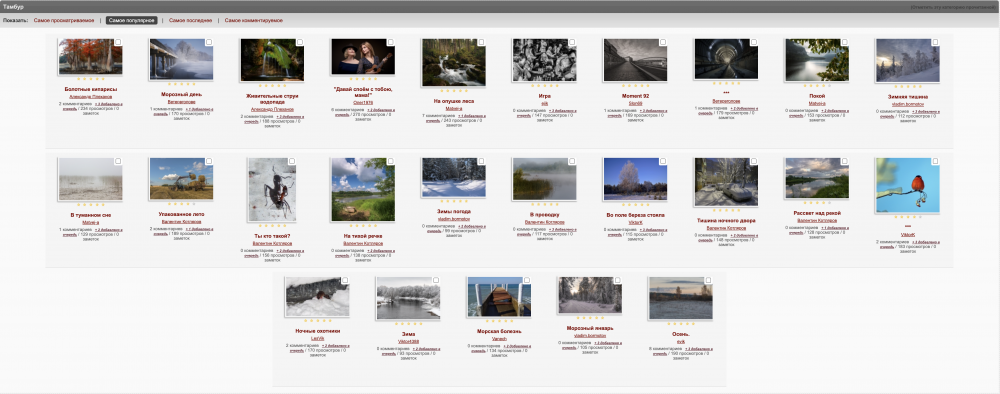Screen dimensions: 1000x394
Task: Tick the checkbox on 'На опушке леса' photo
Action: coord(482,42)
